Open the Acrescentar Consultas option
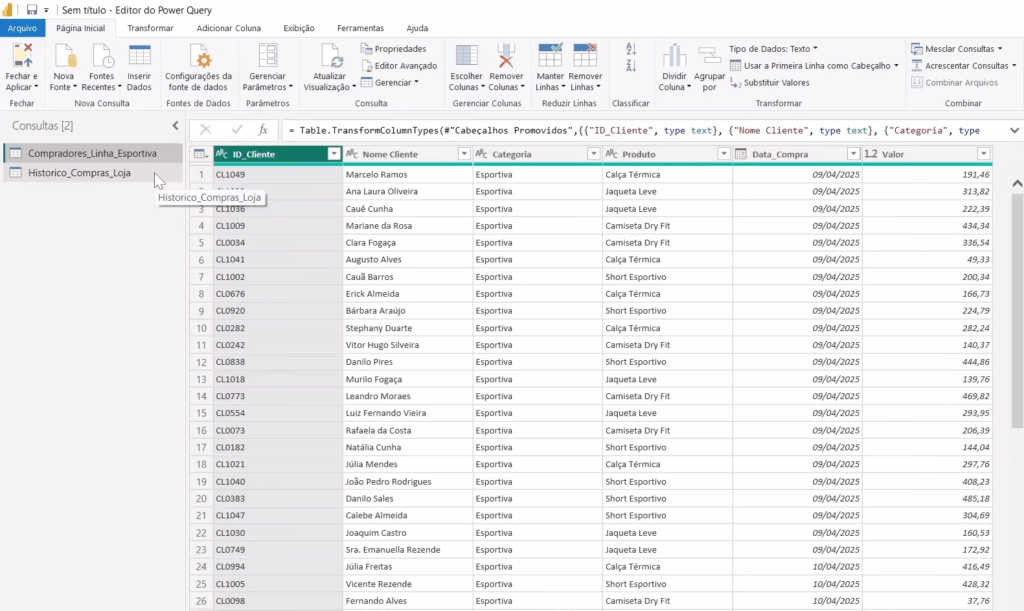Viewport: 1024px width, 611px height. coord(963,66)
